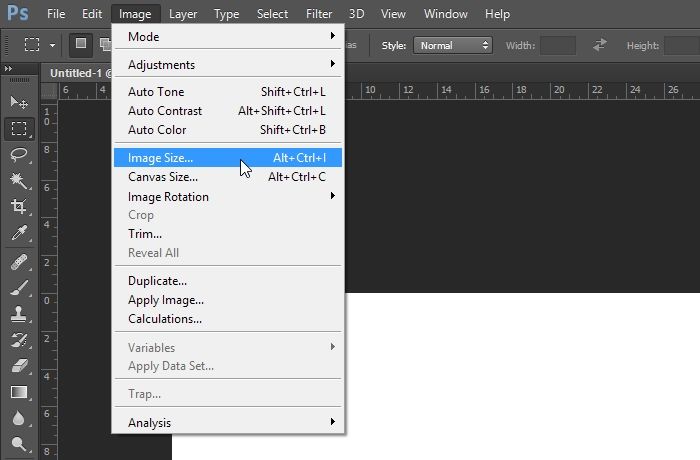Open the Filter menu
This screenshot has height=460, width=700.
319,14
